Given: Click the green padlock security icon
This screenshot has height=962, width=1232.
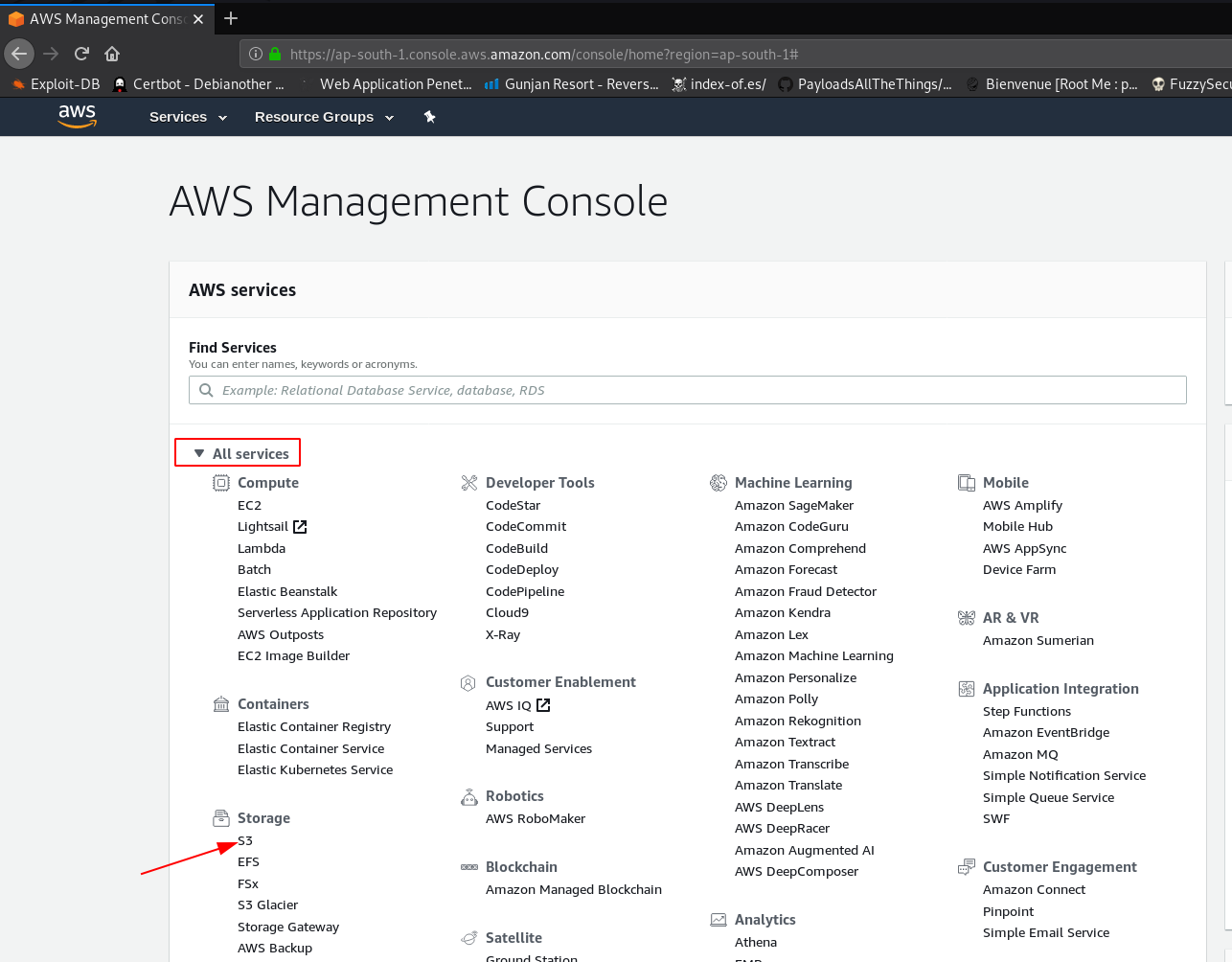Looking at the screenshot, I should [275, 55].
